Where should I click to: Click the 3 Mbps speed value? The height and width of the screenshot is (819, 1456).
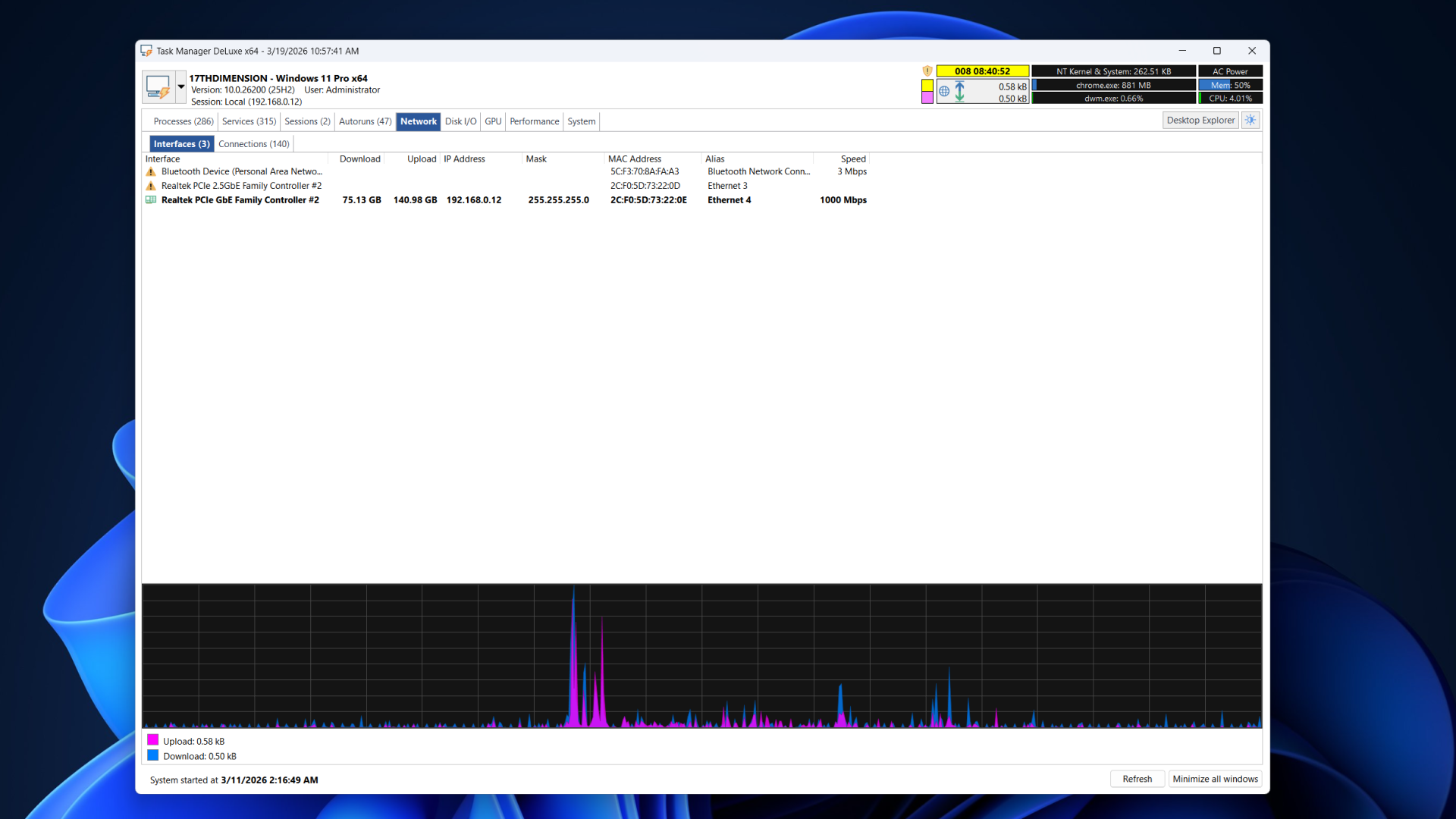[852, 172]
